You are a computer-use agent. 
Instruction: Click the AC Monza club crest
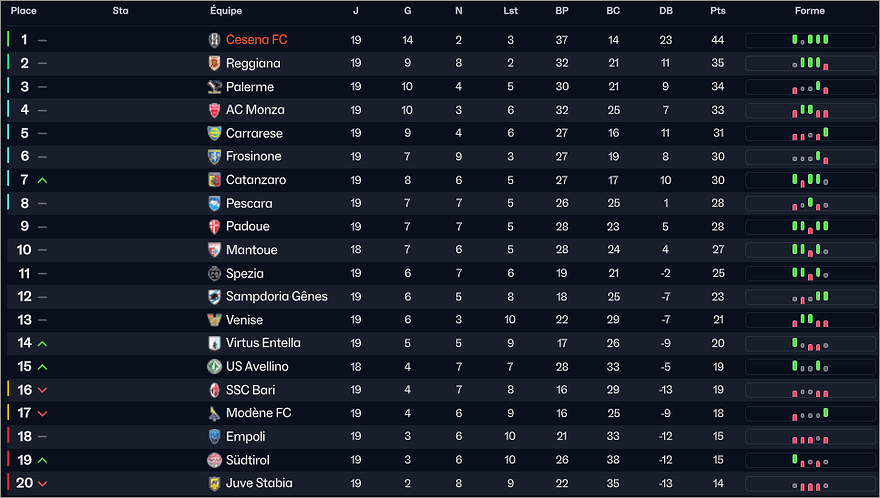click(214, 110)
